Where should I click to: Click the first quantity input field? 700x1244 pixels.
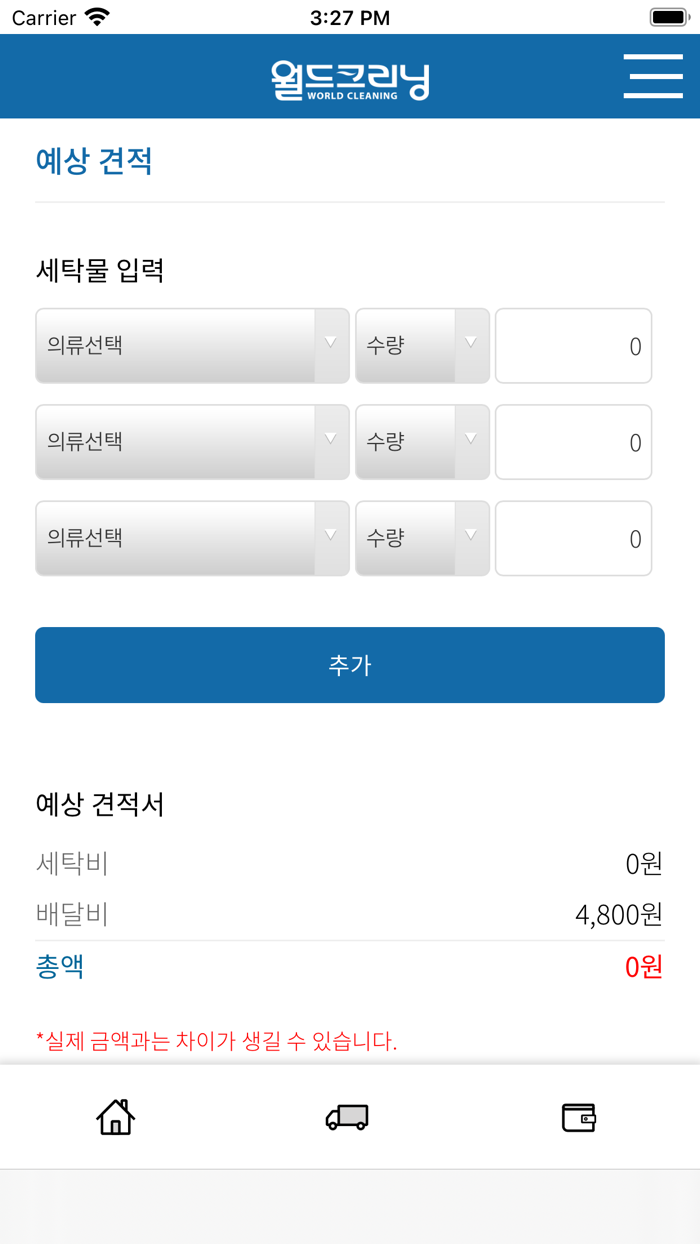point(573,345)
